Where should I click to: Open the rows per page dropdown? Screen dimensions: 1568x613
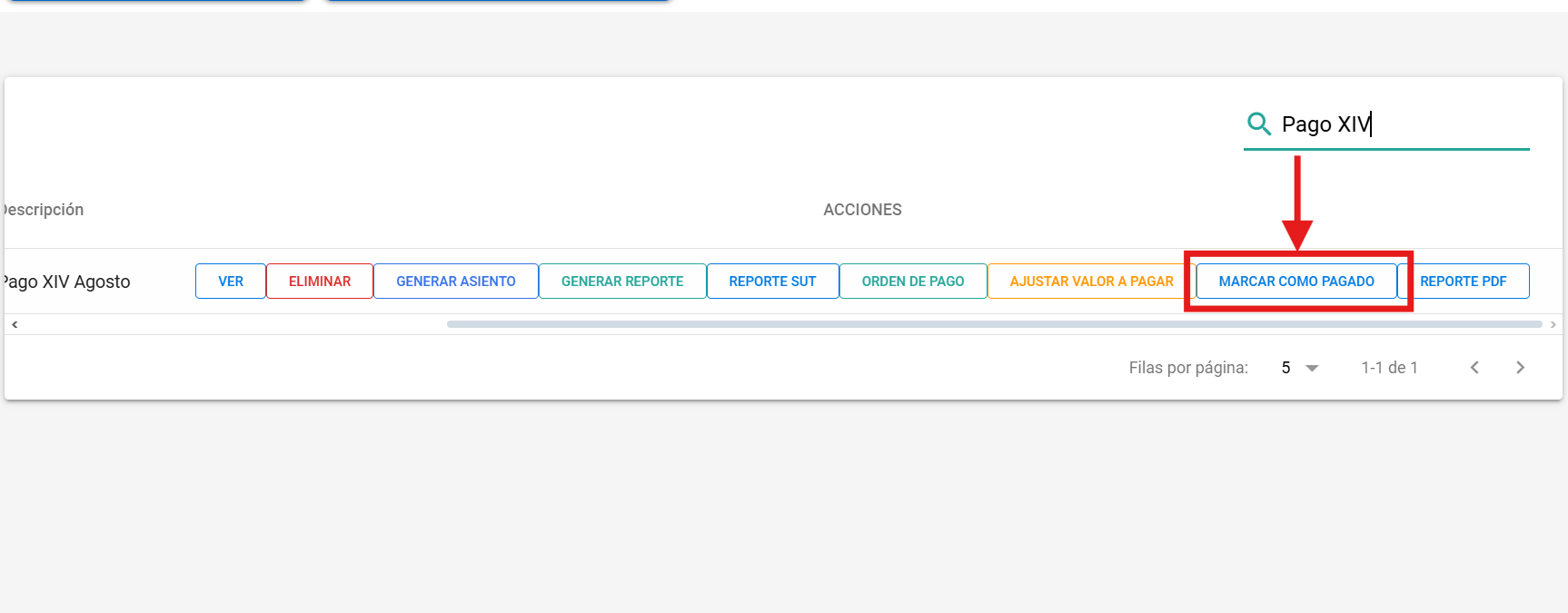pyautogui.click(x=1300, y=368)
